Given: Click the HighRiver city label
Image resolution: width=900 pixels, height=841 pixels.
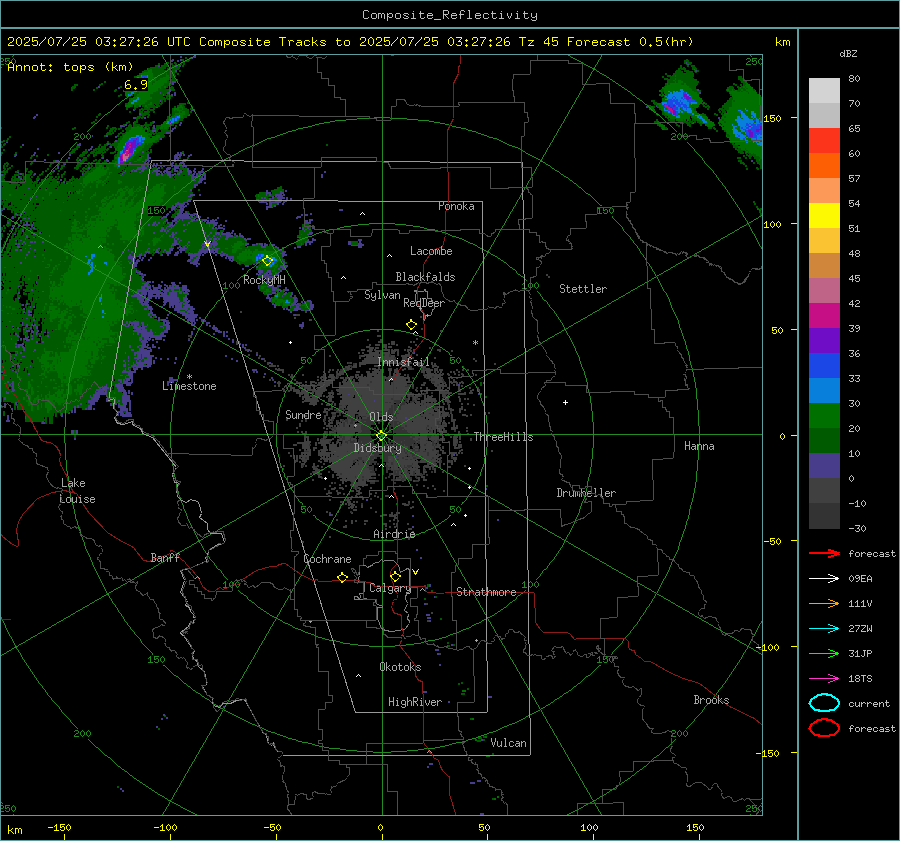Looking at the screenshot, I should point(415,702).
